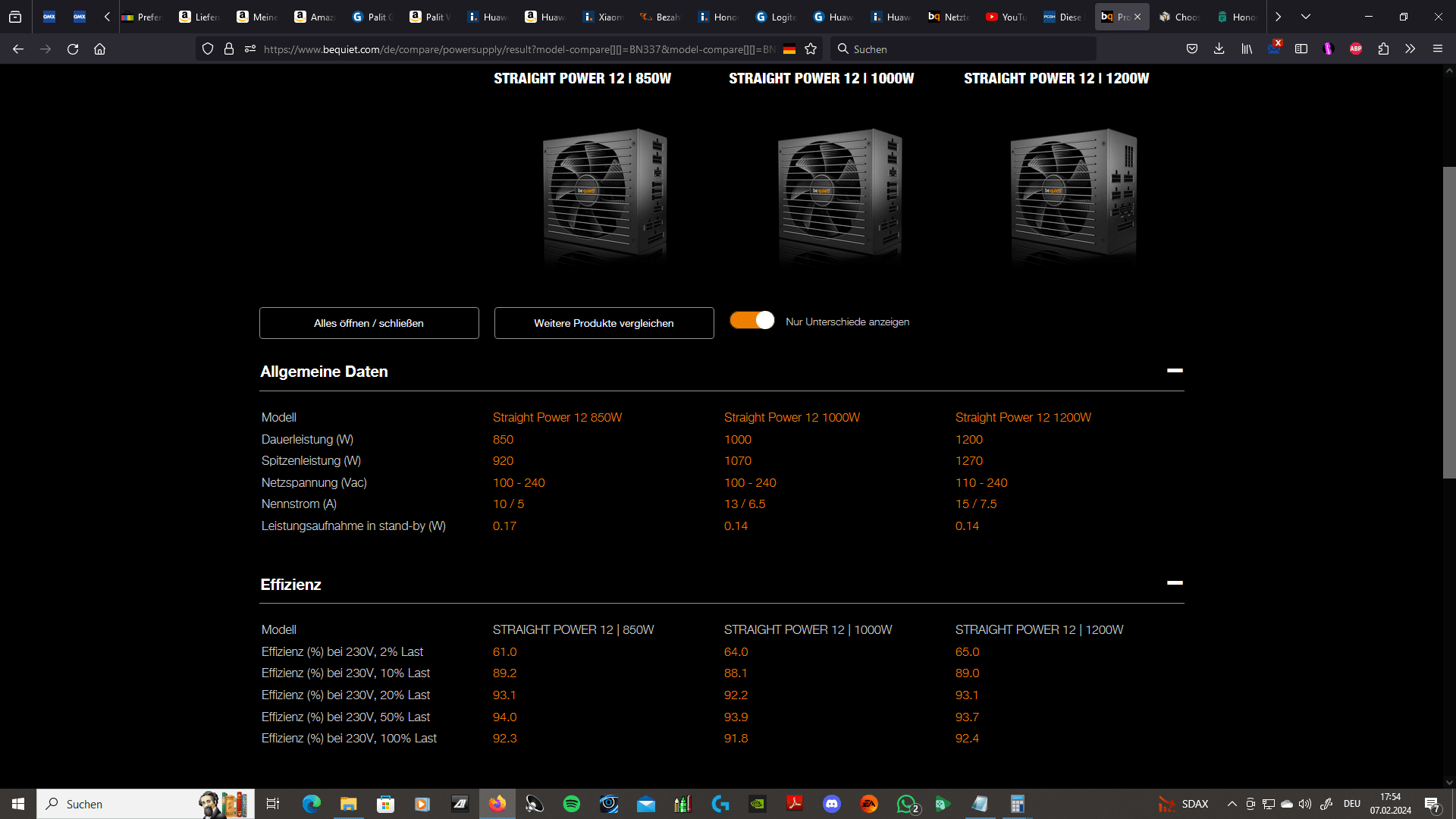Reload the current page
The image size is (1456, 819).
[73, 49]
